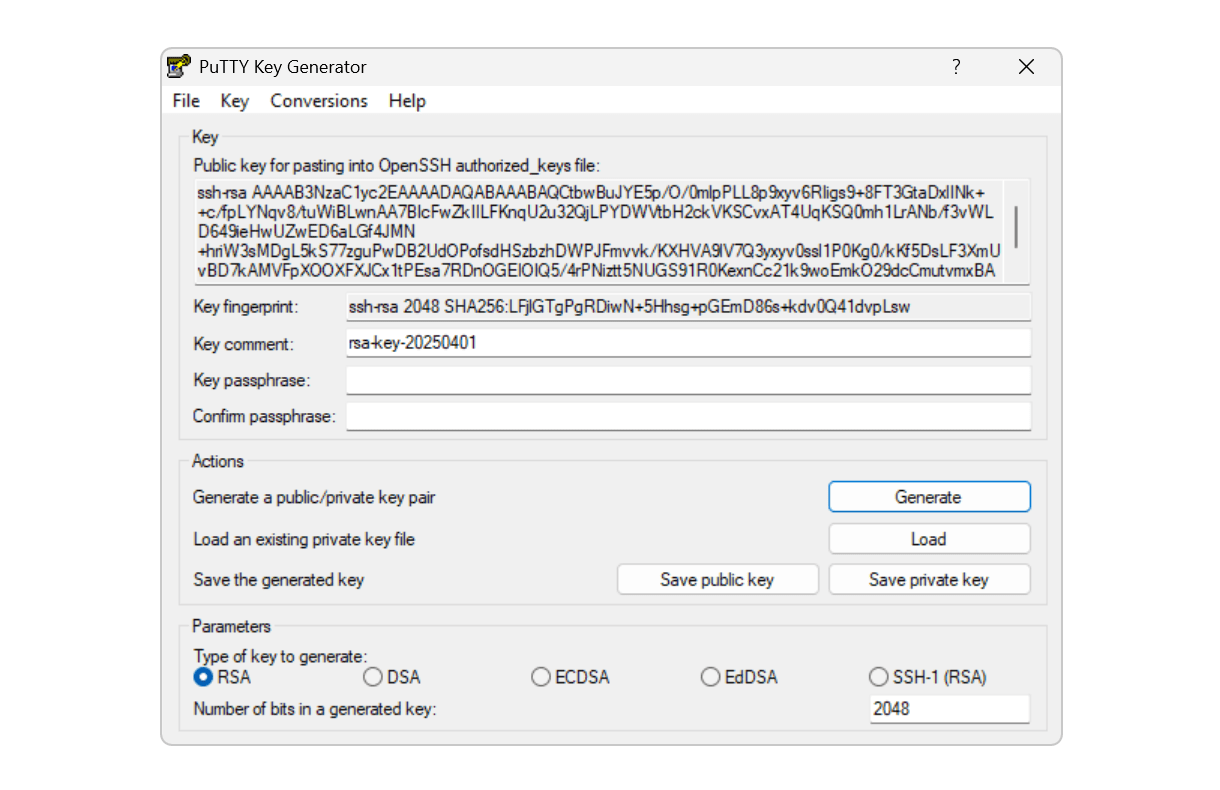Open the Help menu
Viewport: 1220px width, 790px height.
point(407,101)
